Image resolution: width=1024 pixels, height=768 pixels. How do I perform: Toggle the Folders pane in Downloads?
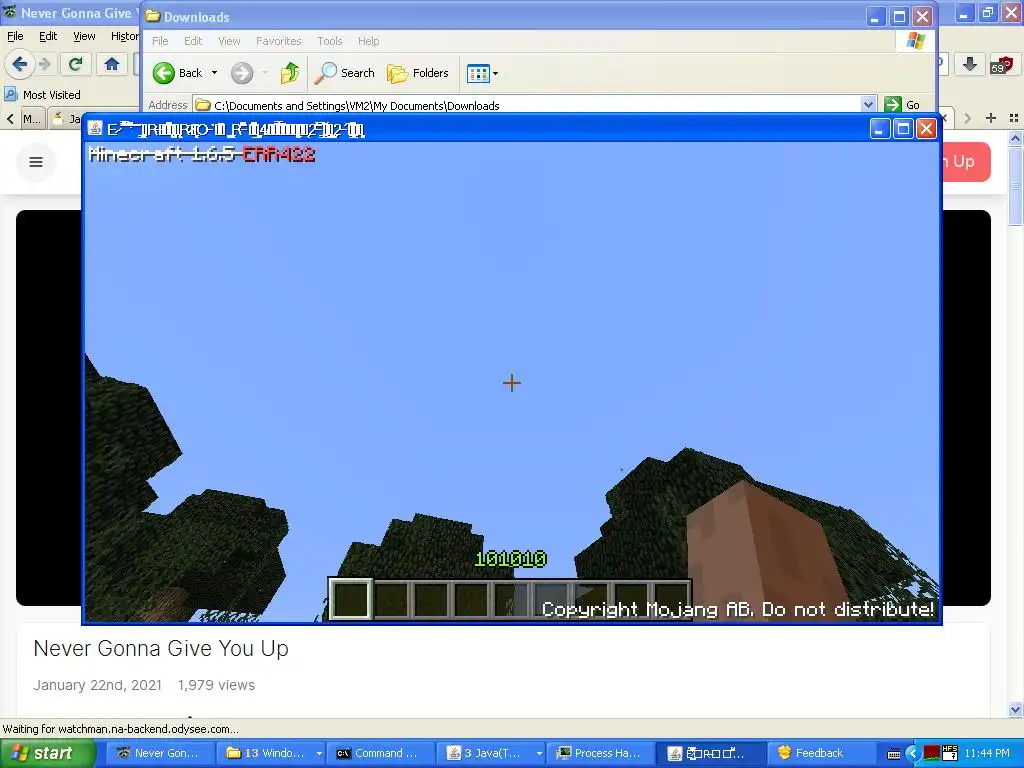coord(418,73)
